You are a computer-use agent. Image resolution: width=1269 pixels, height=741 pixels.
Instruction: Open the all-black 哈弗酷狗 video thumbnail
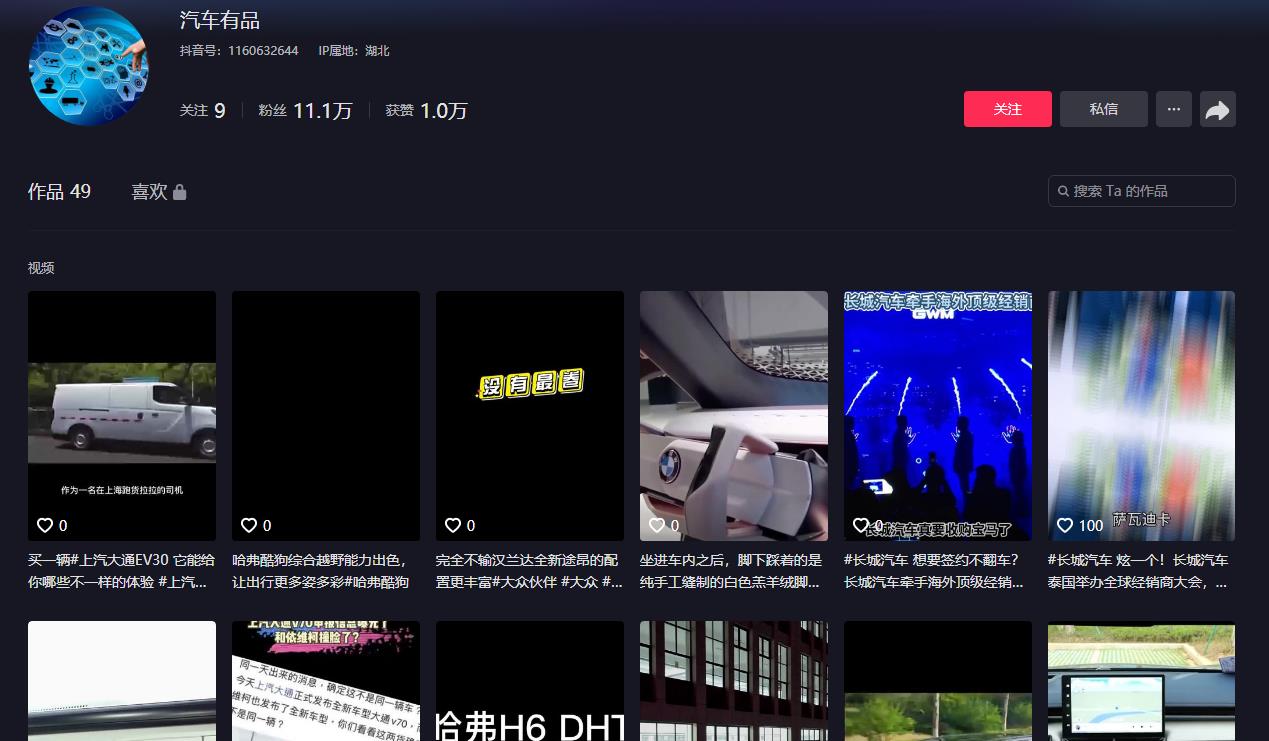coord(326,416)
